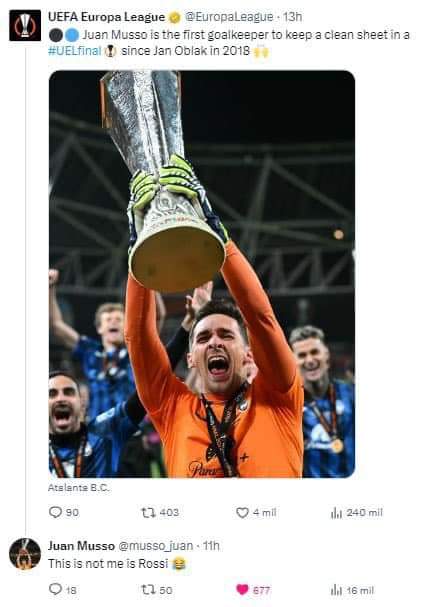Viewport: 422px width, 607px height.
Task: Click the Juan Musso display name
Action: point(81,546)
